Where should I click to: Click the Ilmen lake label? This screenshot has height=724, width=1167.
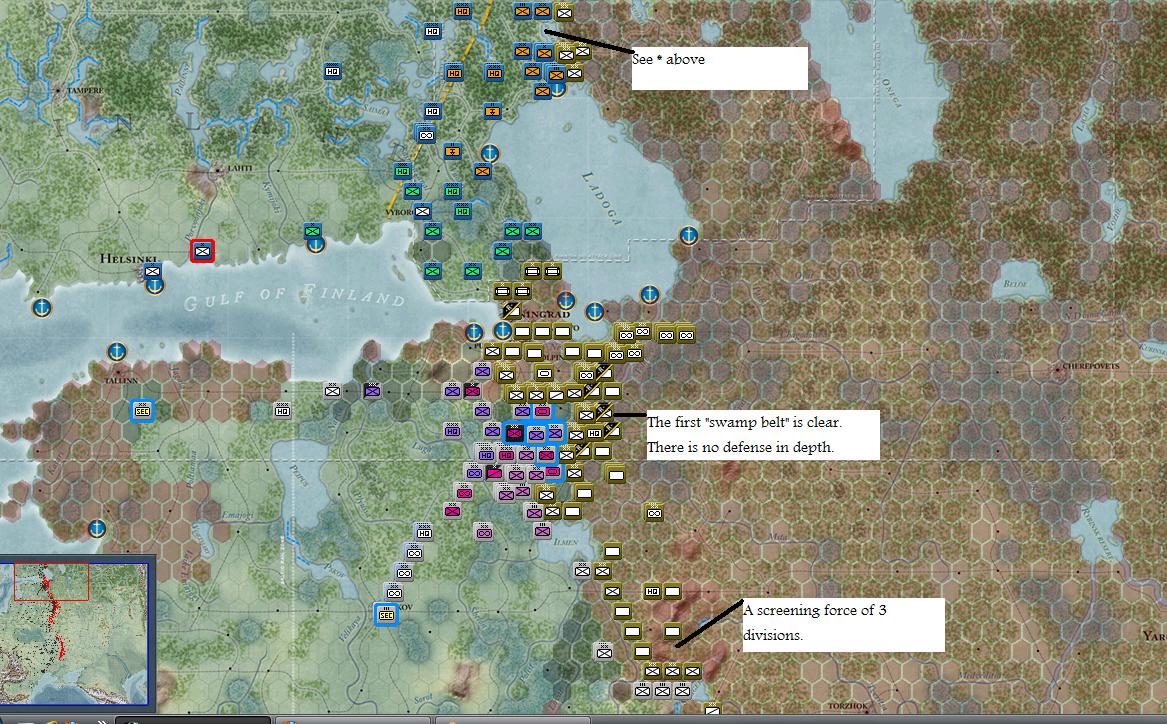point(566,541)
